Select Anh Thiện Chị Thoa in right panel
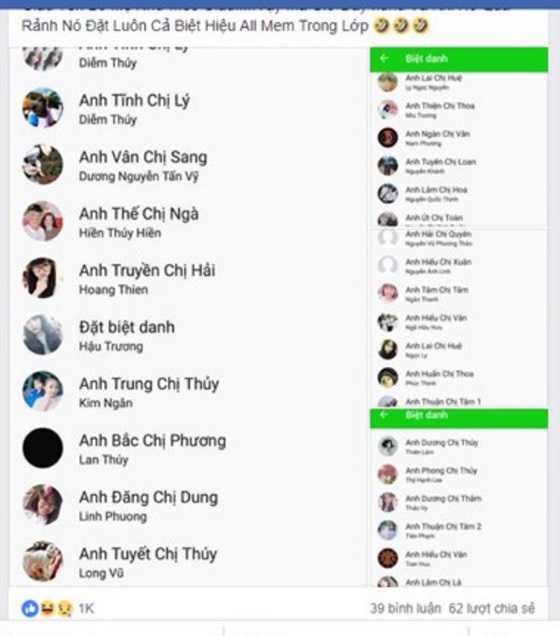The height and width of the screenshot is (636, 560). [x=440, y=106]
